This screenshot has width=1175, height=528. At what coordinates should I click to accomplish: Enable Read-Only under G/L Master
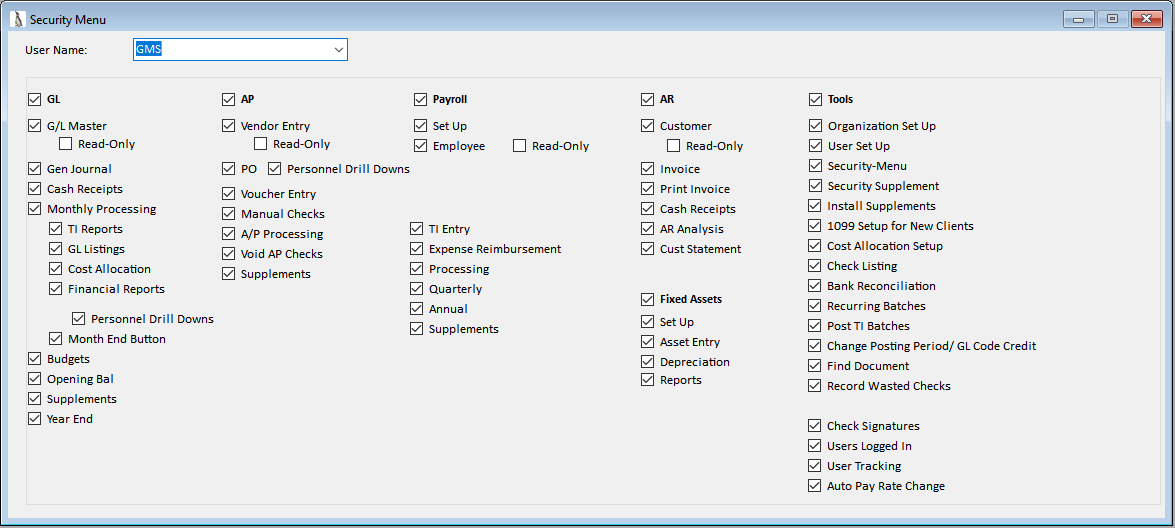point(66,144)
